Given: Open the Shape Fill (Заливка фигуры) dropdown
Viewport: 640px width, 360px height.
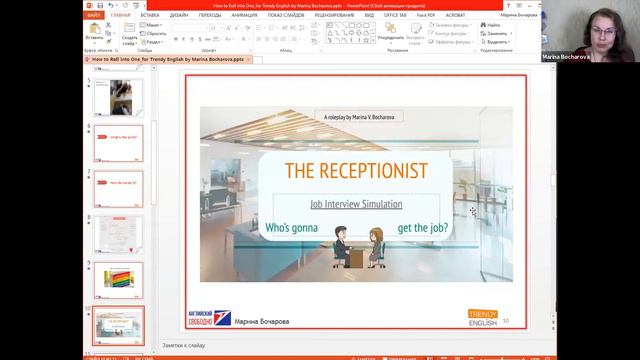Looking at the screenshot, I should (451, 25).
